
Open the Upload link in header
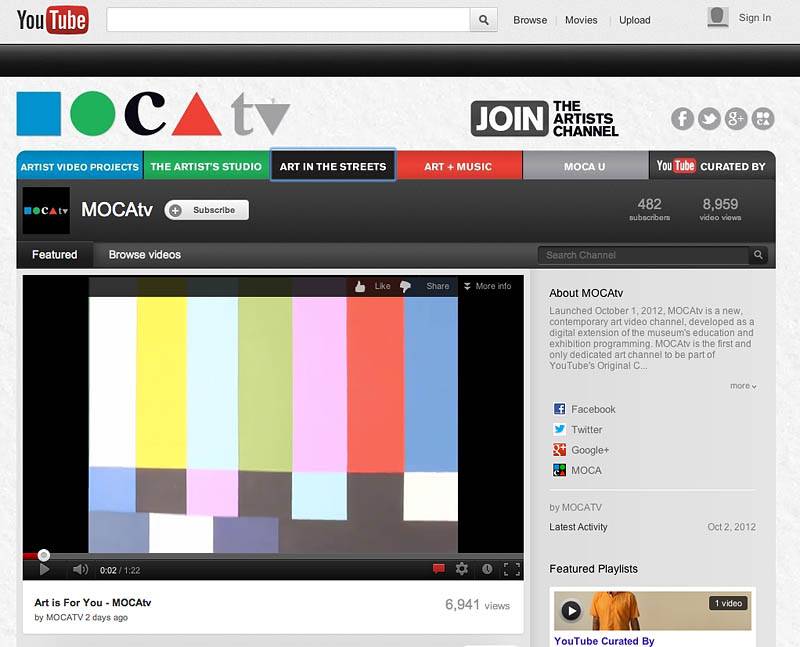pos(634,20)
